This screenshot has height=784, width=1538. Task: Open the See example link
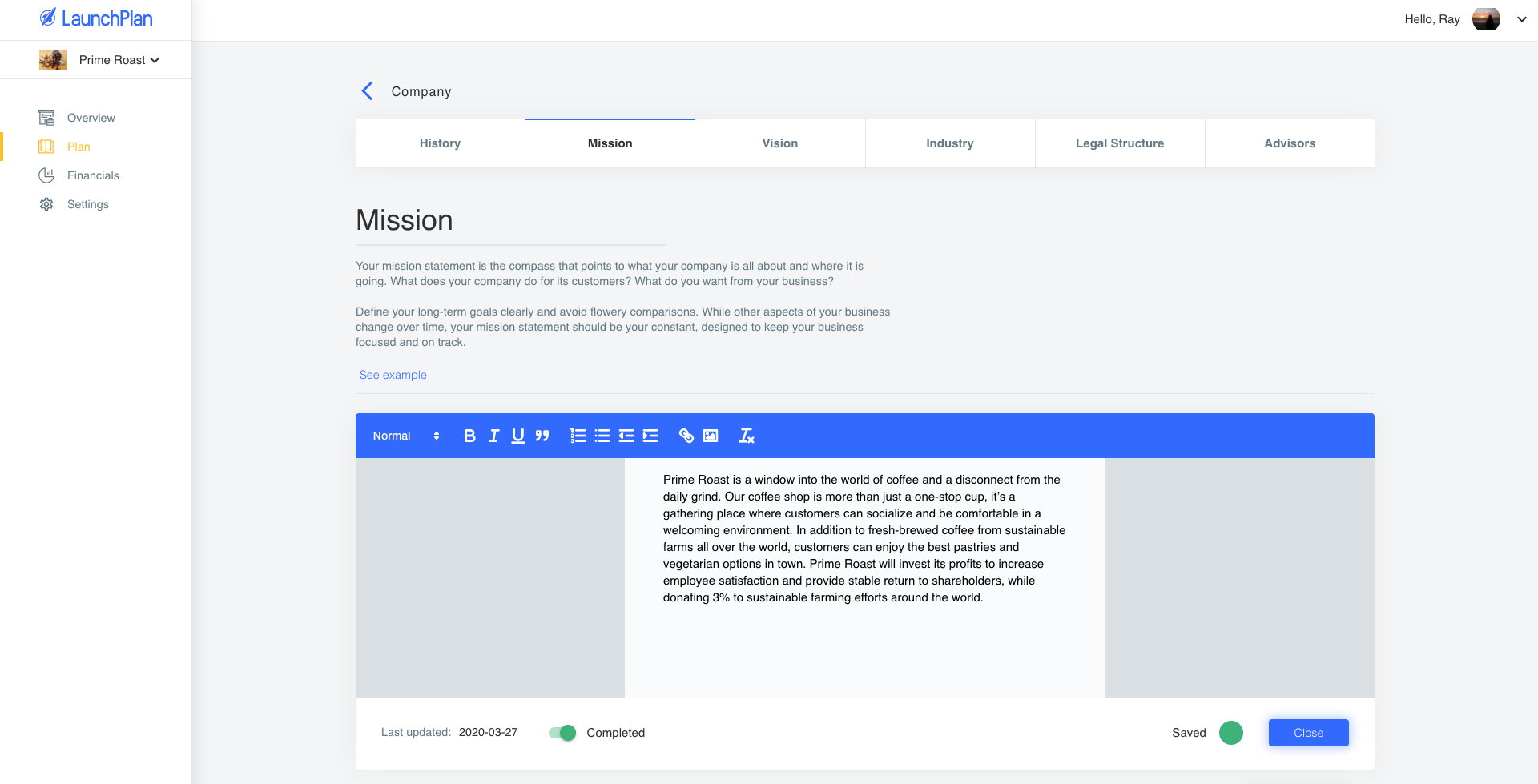[x=393, y=375]
